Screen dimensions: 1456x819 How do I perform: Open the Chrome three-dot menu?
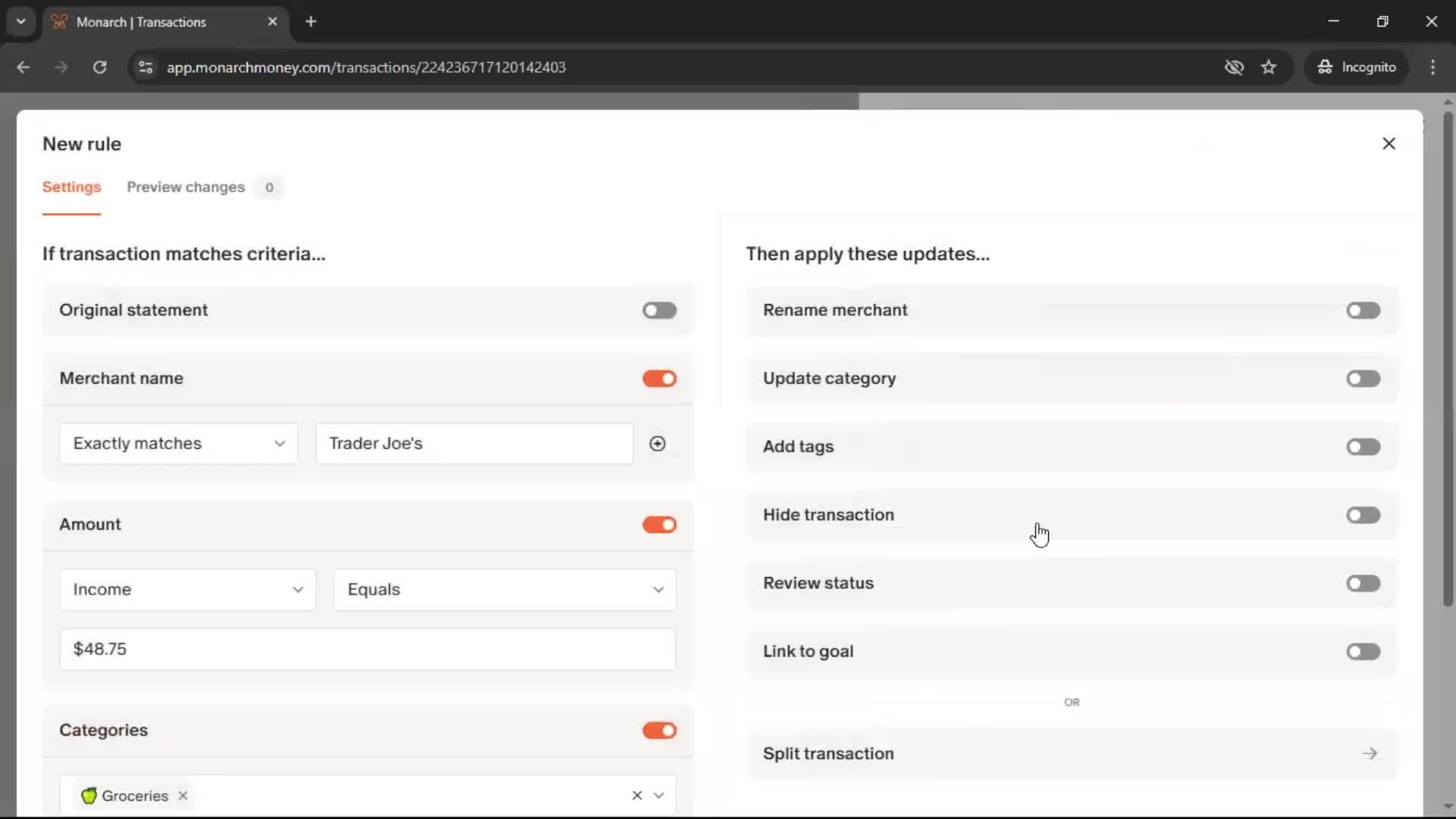tap(1432, 67)
